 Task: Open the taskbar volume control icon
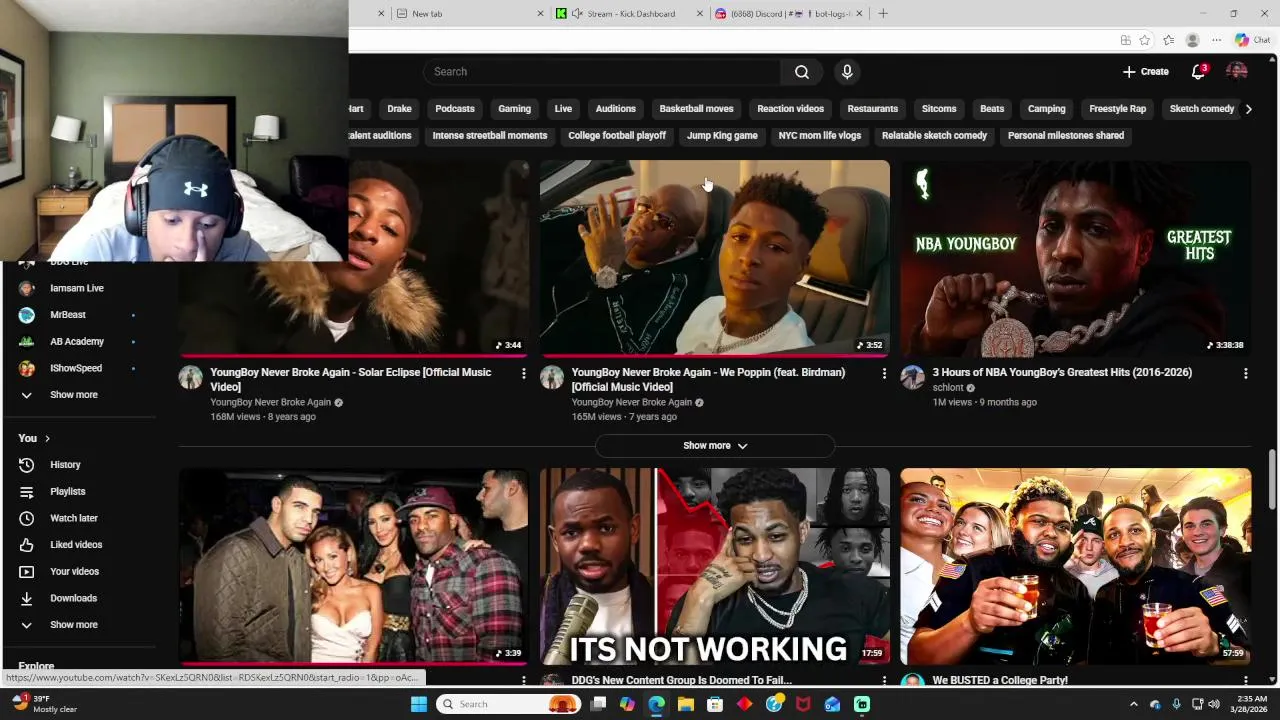pyautogui.click(x=1214, y=704)
